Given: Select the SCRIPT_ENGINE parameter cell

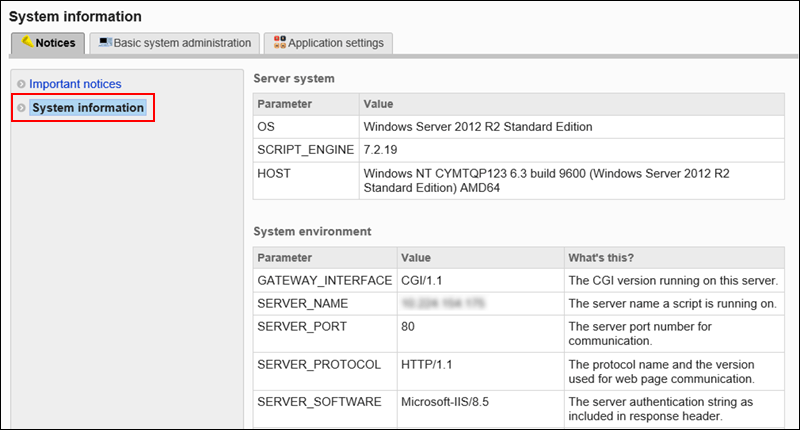Looking at the screenshot, I should click(x=306, y=150).
